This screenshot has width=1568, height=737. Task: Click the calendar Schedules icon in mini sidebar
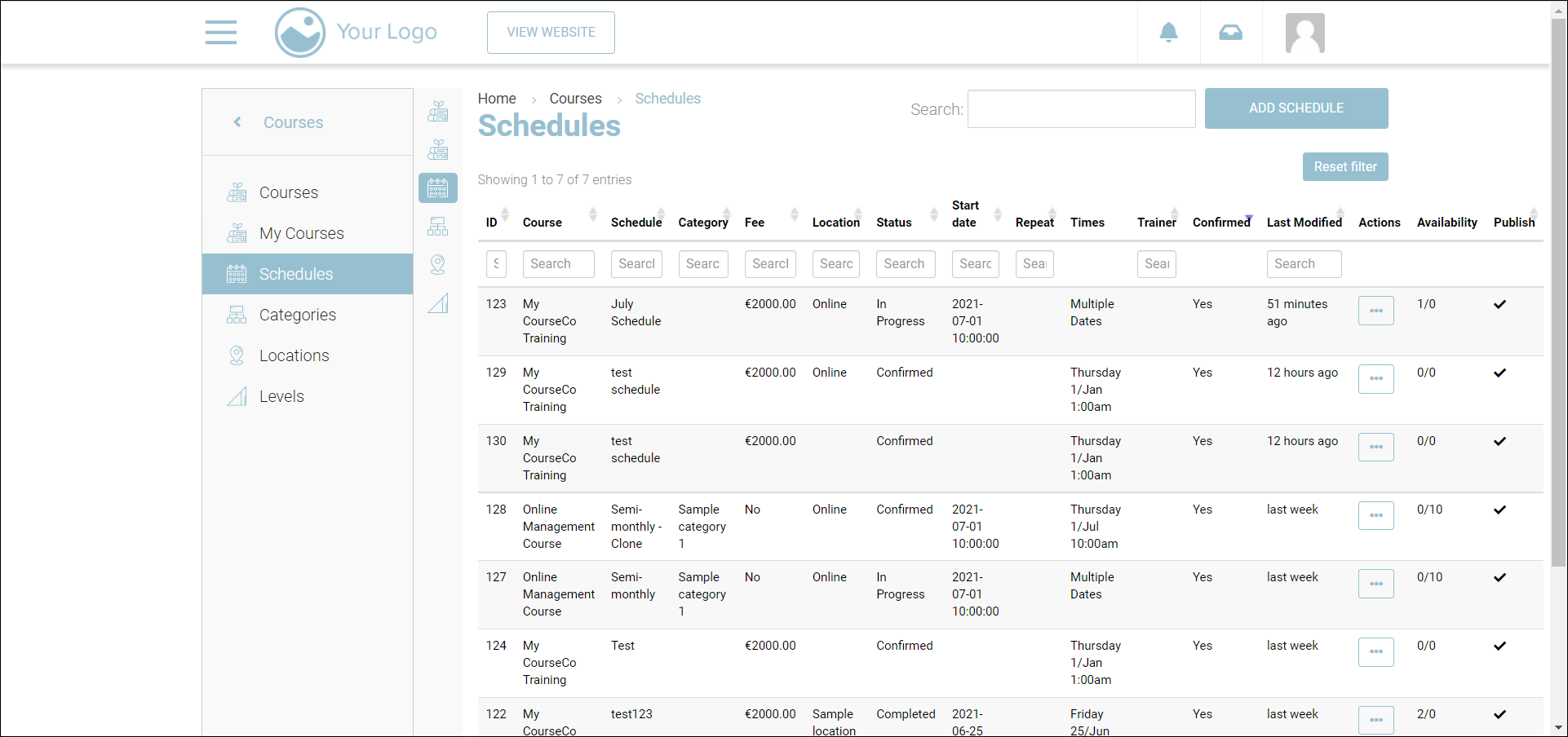click(x=438, y=188)
